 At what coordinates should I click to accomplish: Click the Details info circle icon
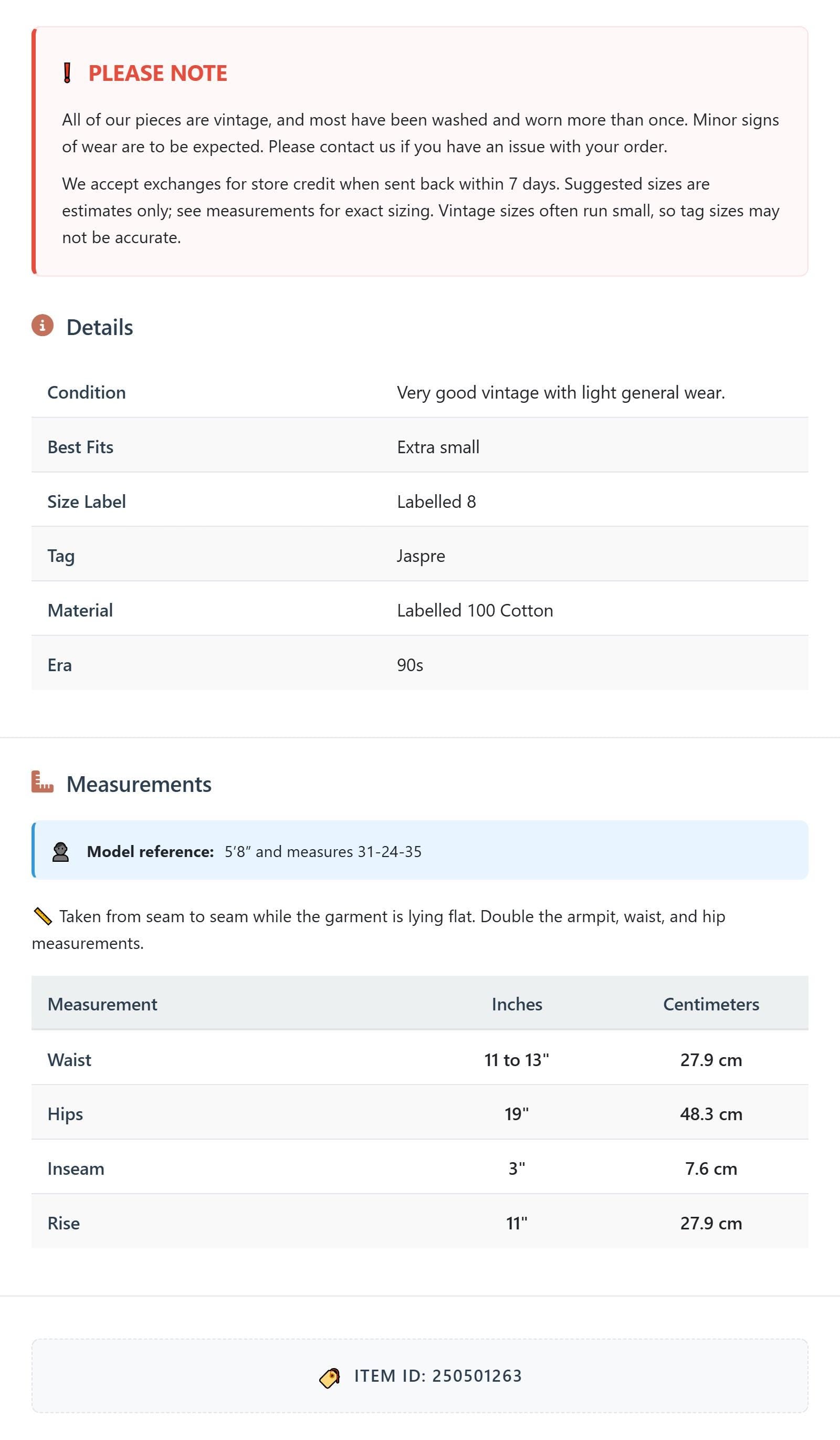[x=43, y=325]
